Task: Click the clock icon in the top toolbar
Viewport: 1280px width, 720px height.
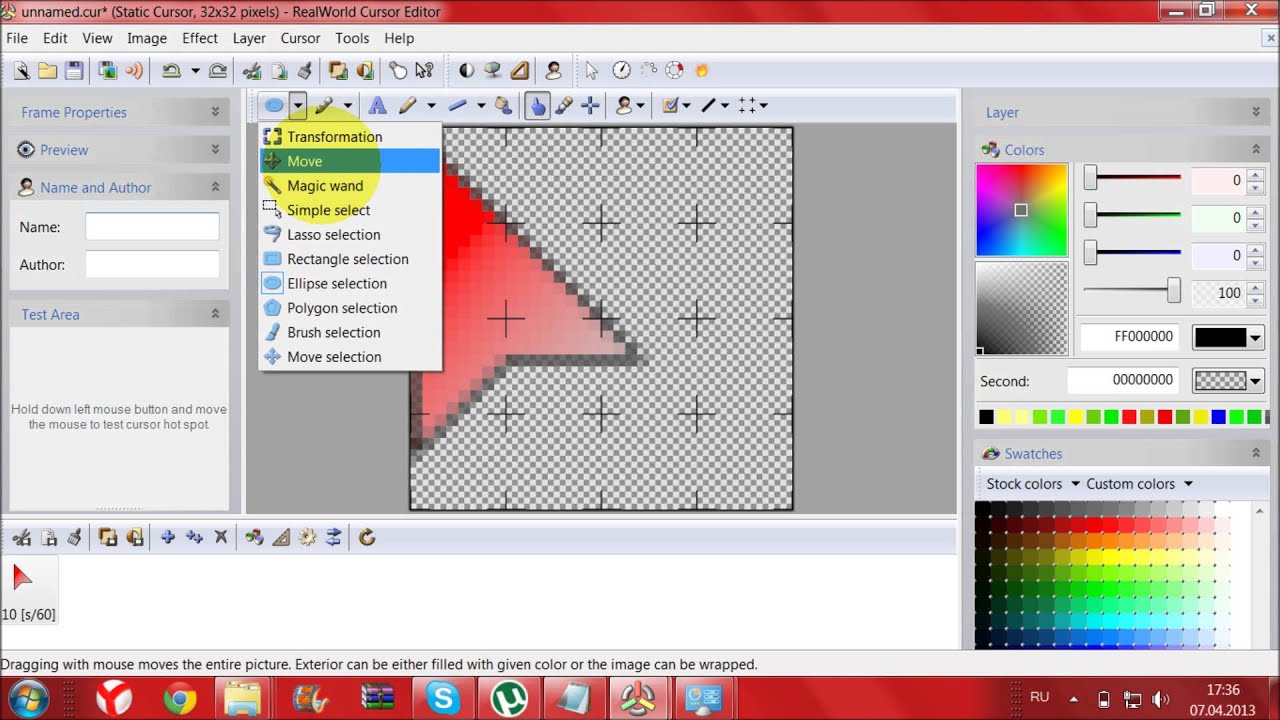Action: point(621,71)
